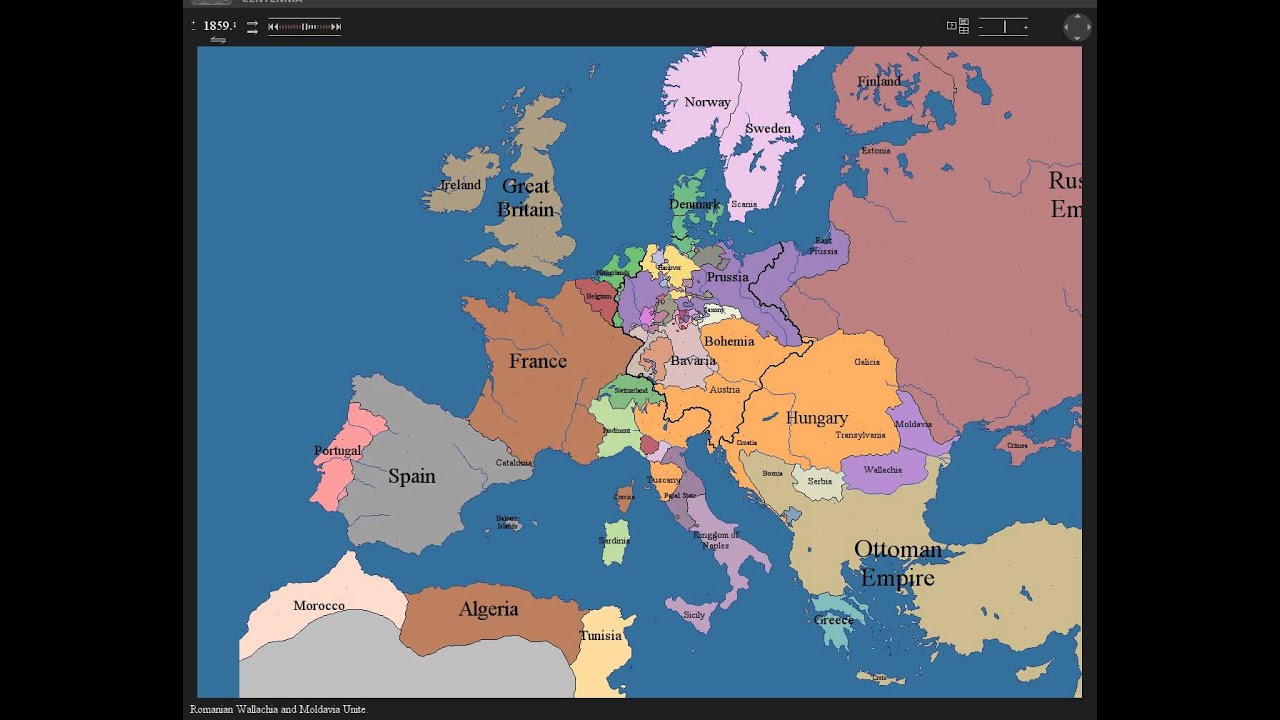Click the Algeria label
The width and height of the screenshot is (1280, 720).
[488, 609]
